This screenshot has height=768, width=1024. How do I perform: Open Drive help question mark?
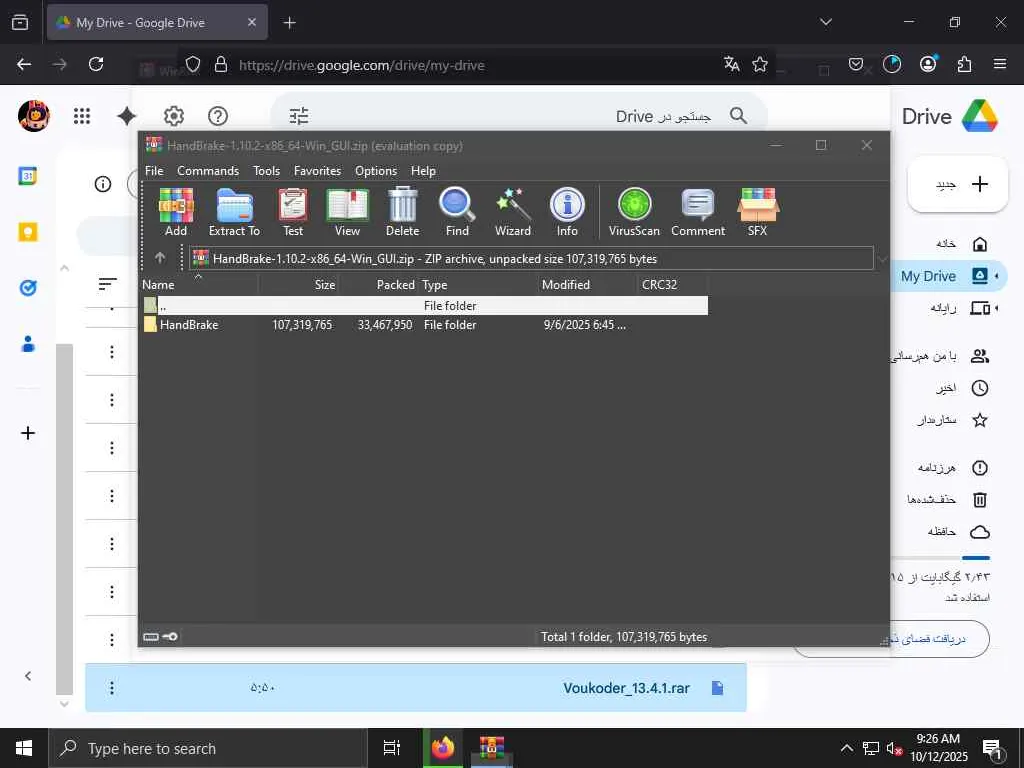click(x=217, y=116)
